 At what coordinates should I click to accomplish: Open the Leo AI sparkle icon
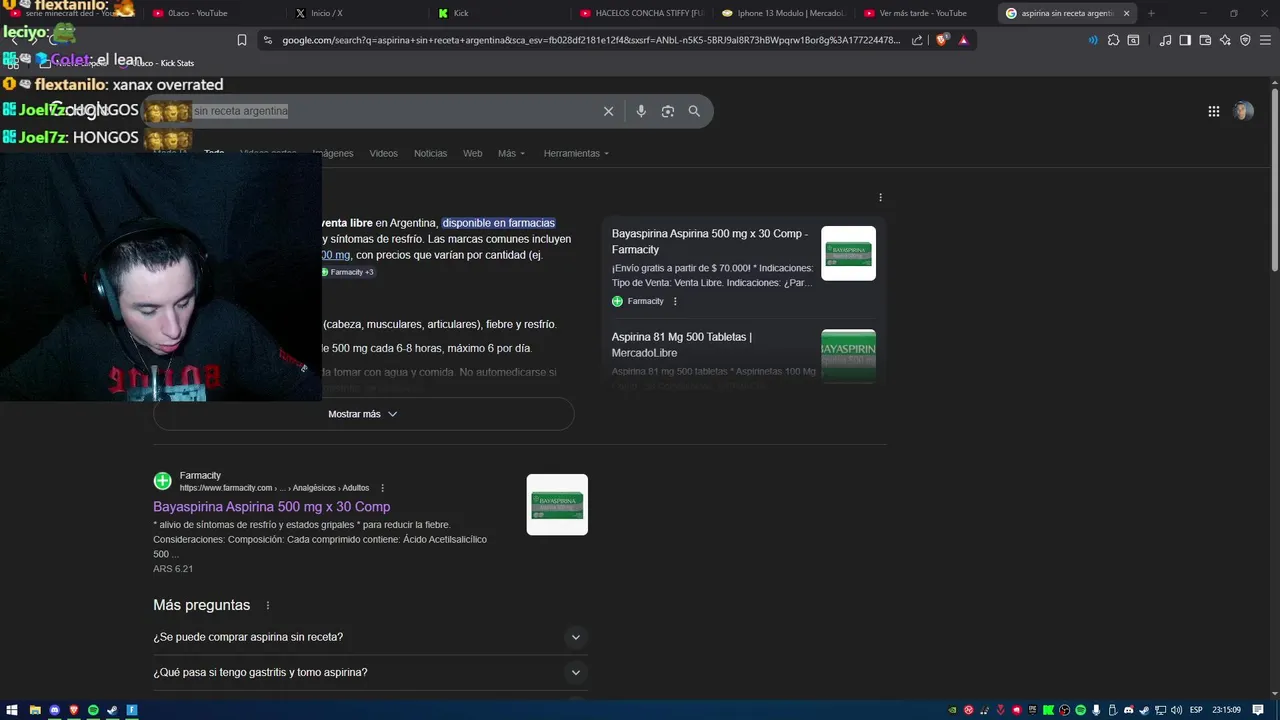coord(1225,40)
